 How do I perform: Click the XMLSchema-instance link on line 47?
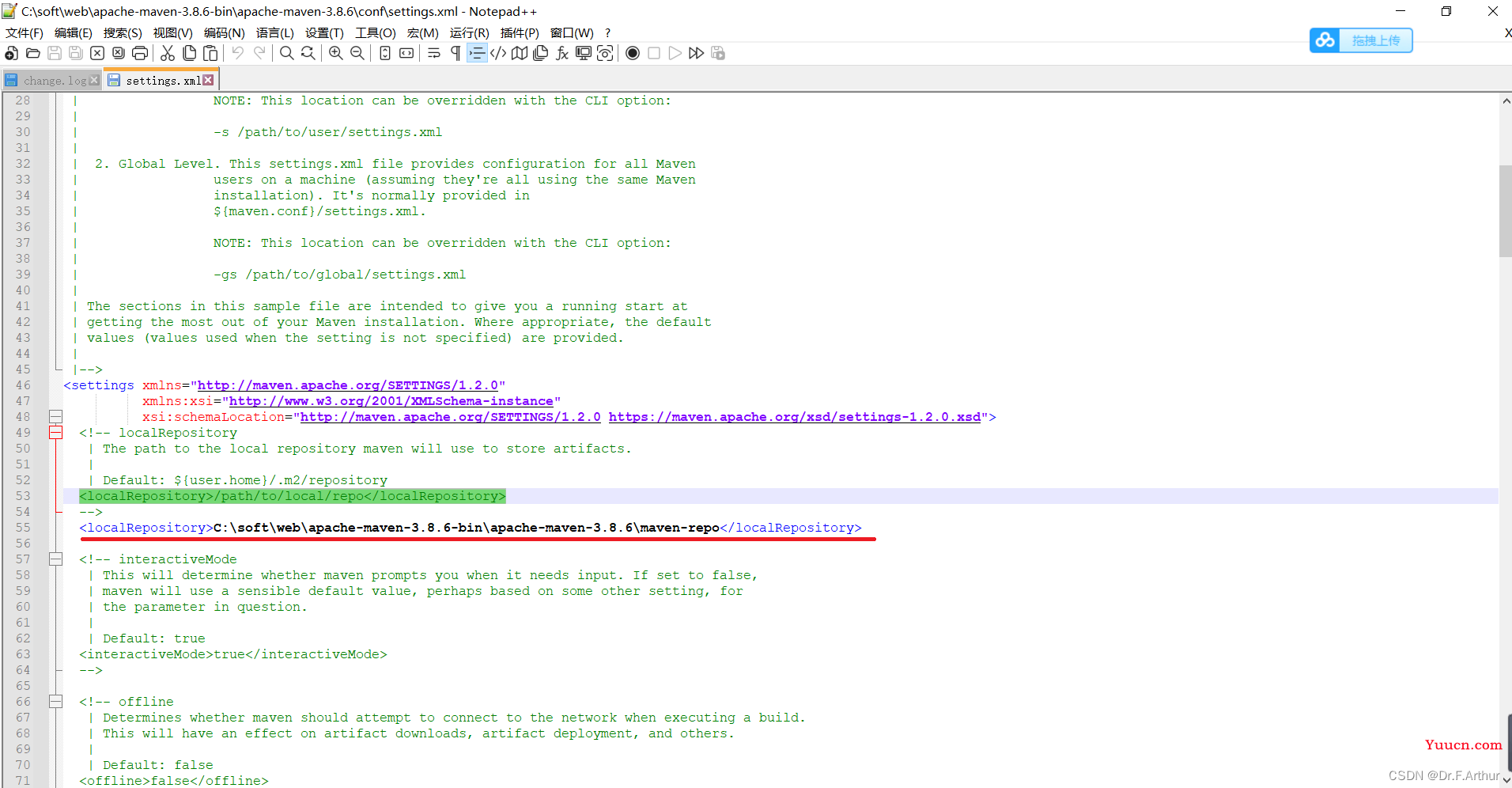coord(391,401)
